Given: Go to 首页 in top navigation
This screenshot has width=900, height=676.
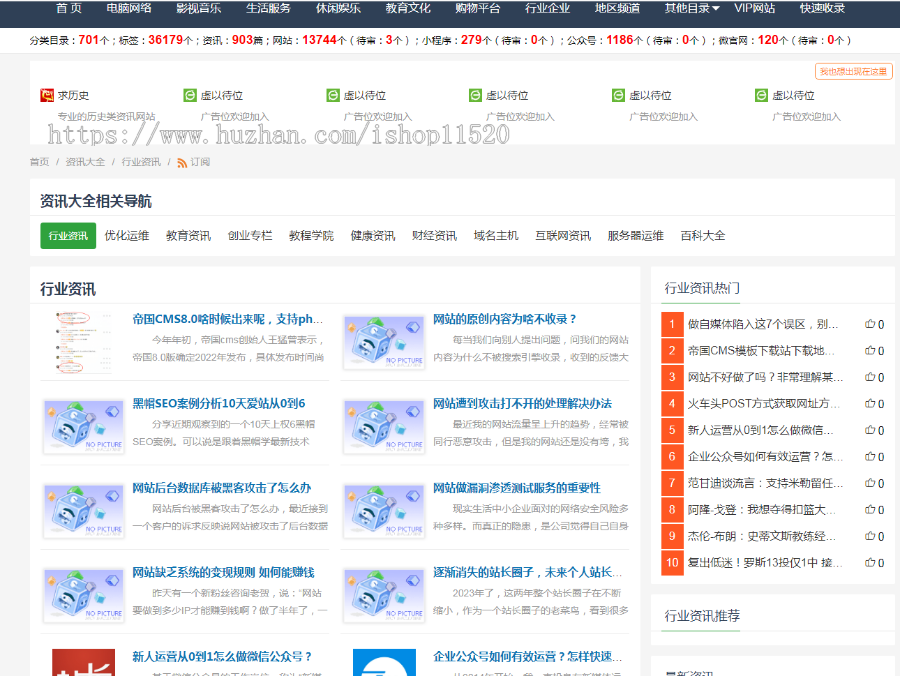Looking at the screenshot, I should [x=69, y=9].
